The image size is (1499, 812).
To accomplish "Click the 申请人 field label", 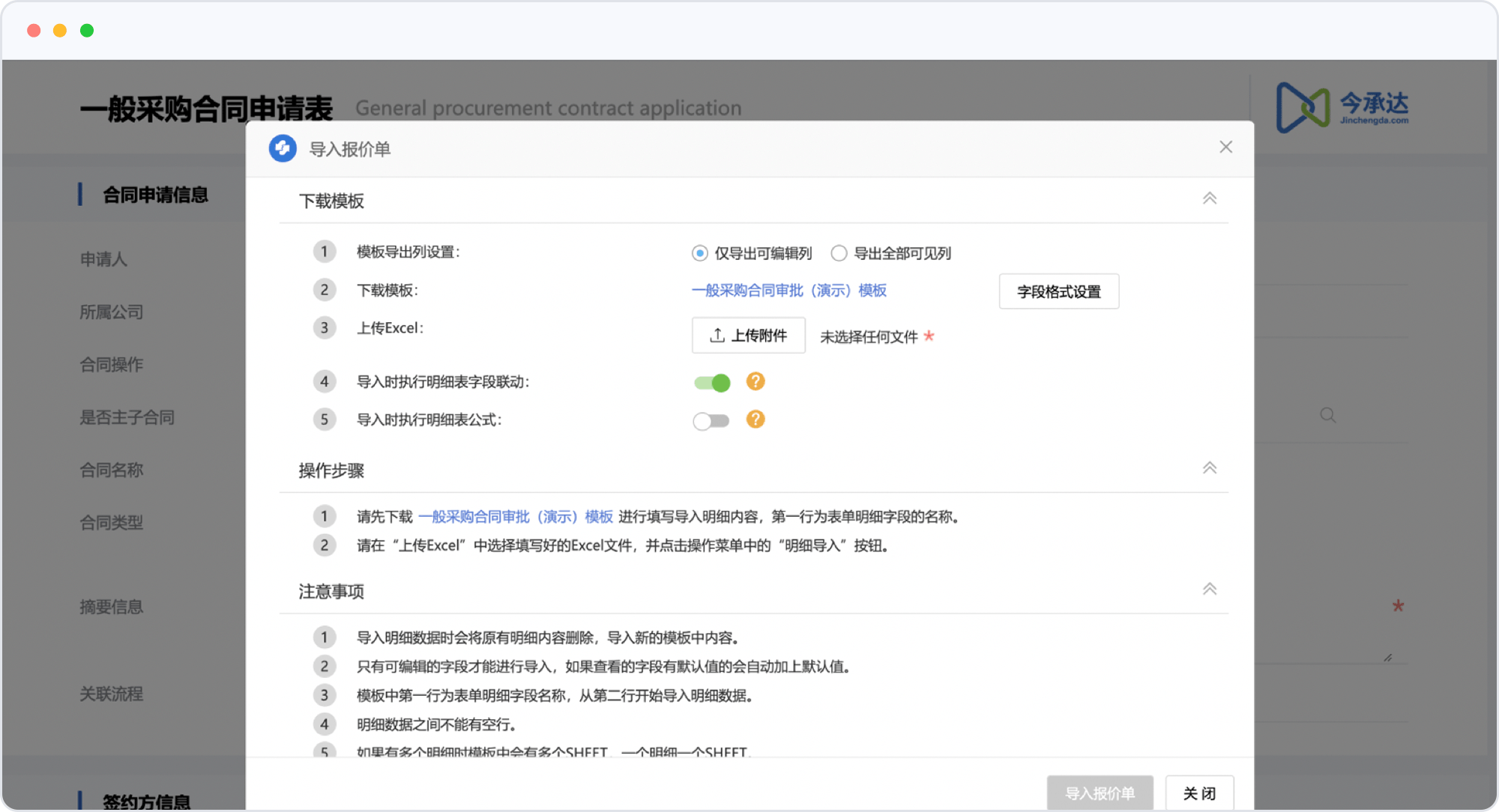I will pos(103,259).
